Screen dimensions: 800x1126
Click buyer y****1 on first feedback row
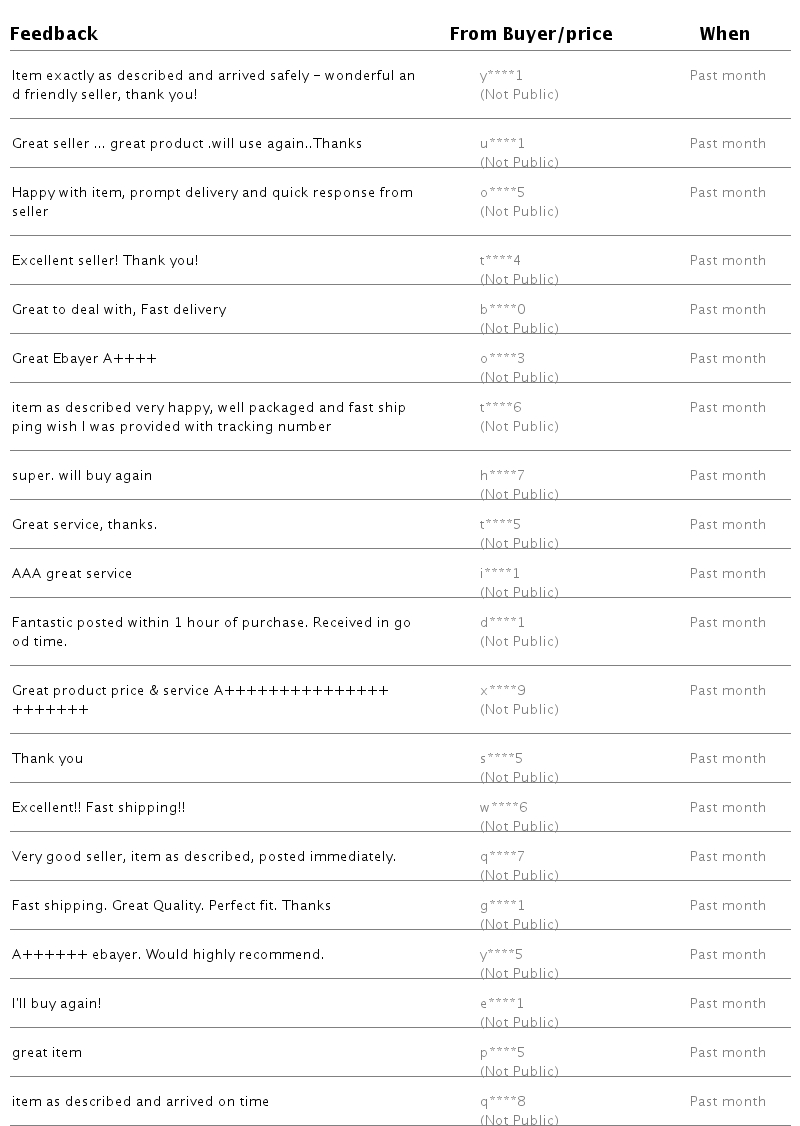pyautogui.click(x=501, y=76)
